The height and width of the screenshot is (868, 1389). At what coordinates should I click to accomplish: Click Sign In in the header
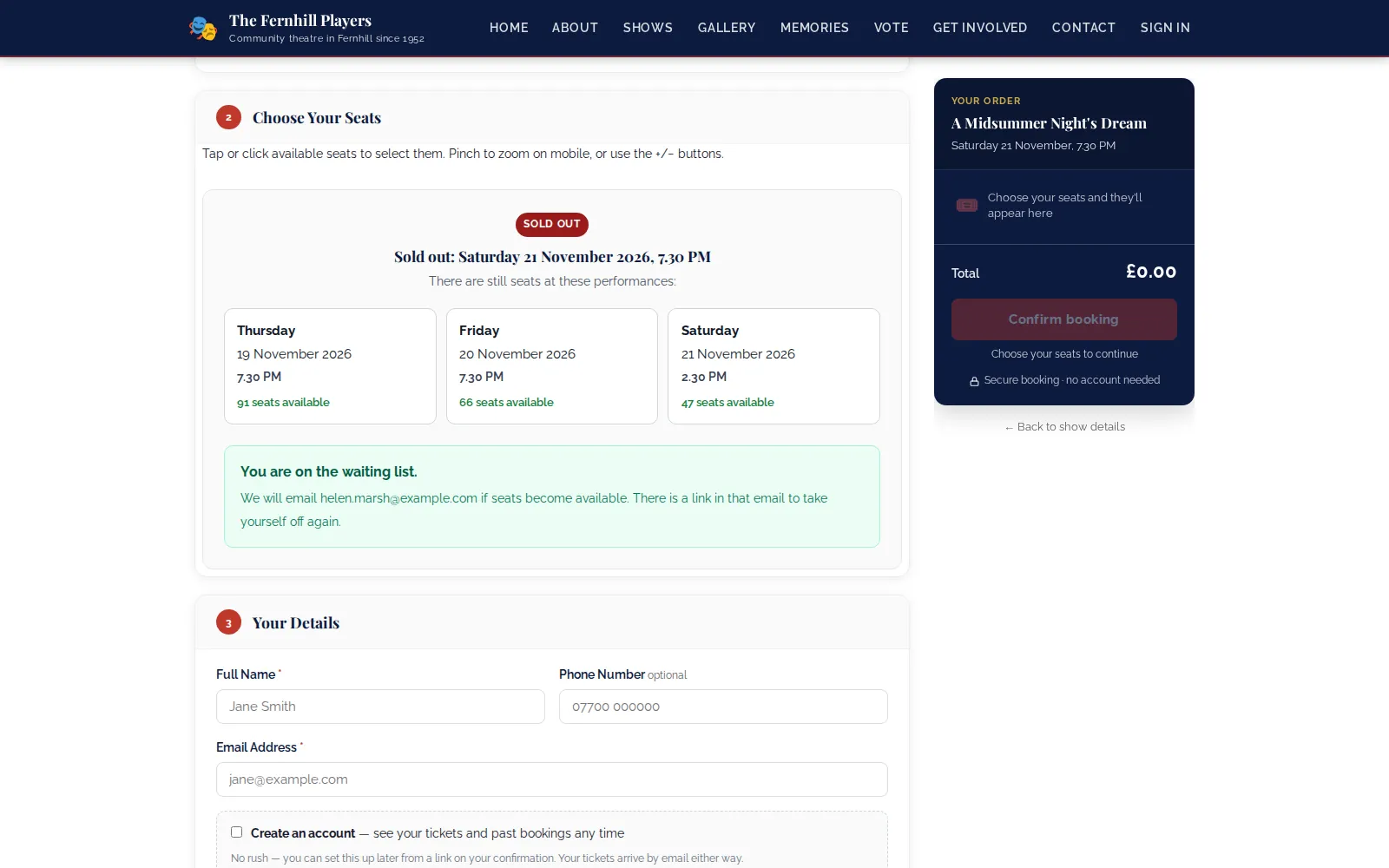1165,28
